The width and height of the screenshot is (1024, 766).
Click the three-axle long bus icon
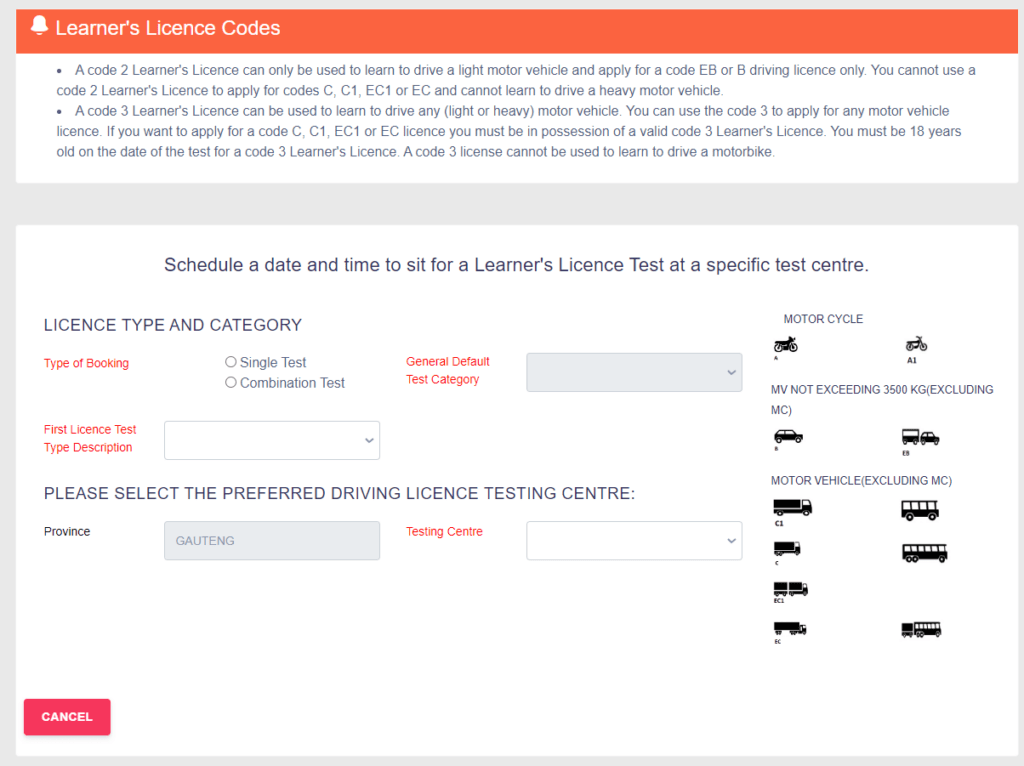924,552
